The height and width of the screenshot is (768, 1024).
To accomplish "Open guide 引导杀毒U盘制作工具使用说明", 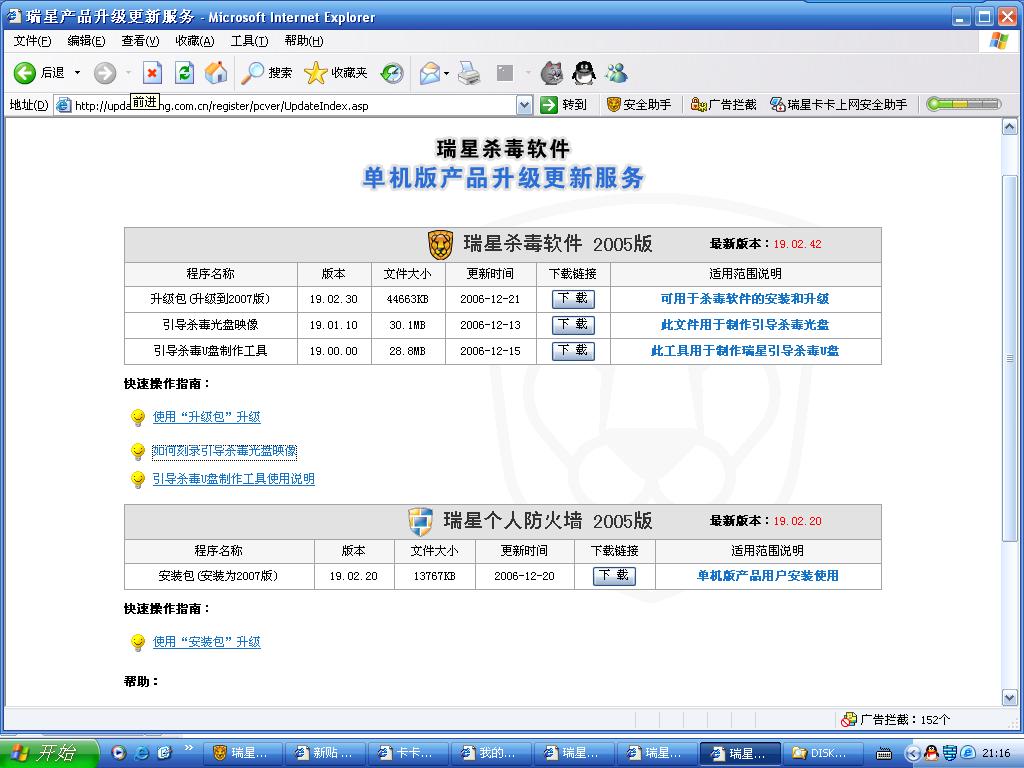I will 233,479.
